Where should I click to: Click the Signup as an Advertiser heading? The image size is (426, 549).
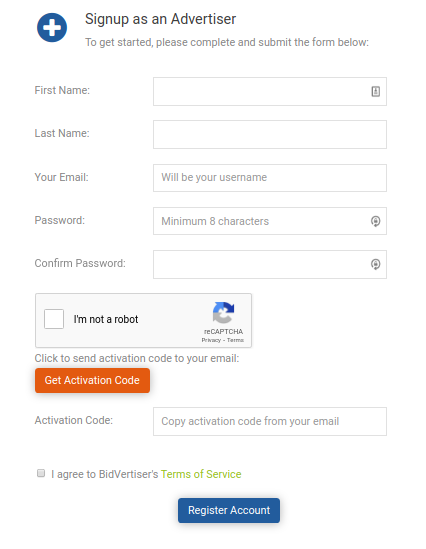pyautogui.click(x=160, y=19)
